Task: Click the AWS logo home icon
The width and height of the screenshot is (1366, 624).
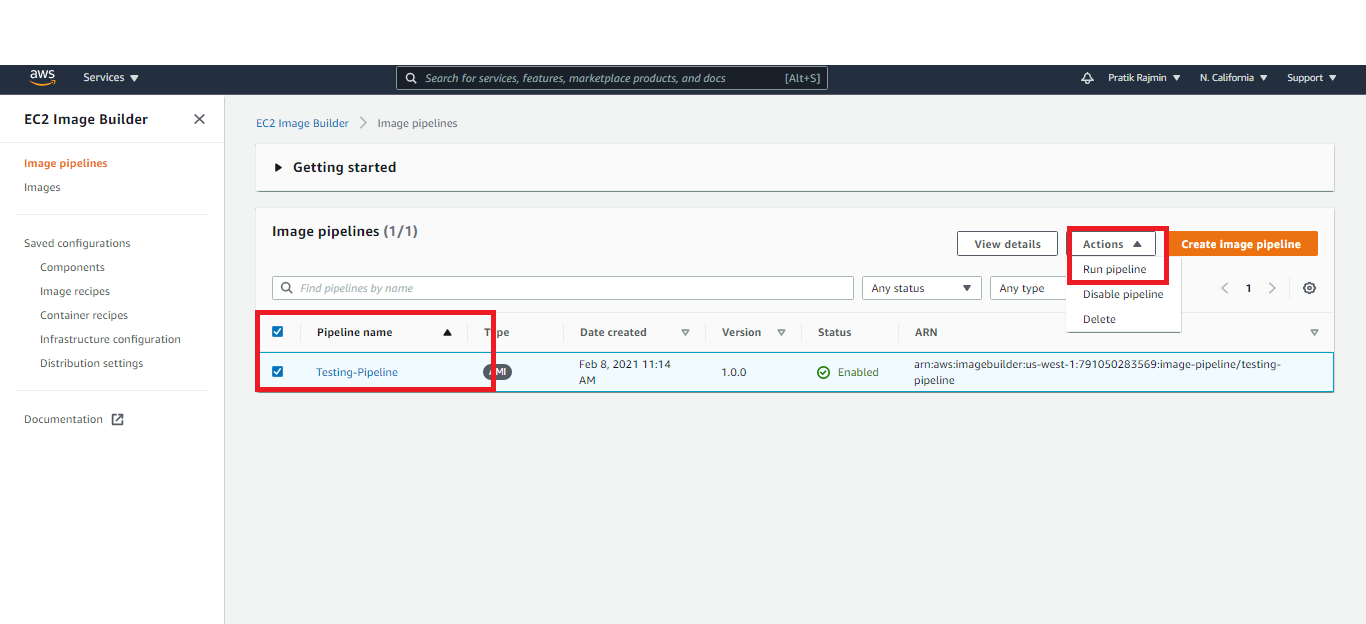Action: point(42,77)
